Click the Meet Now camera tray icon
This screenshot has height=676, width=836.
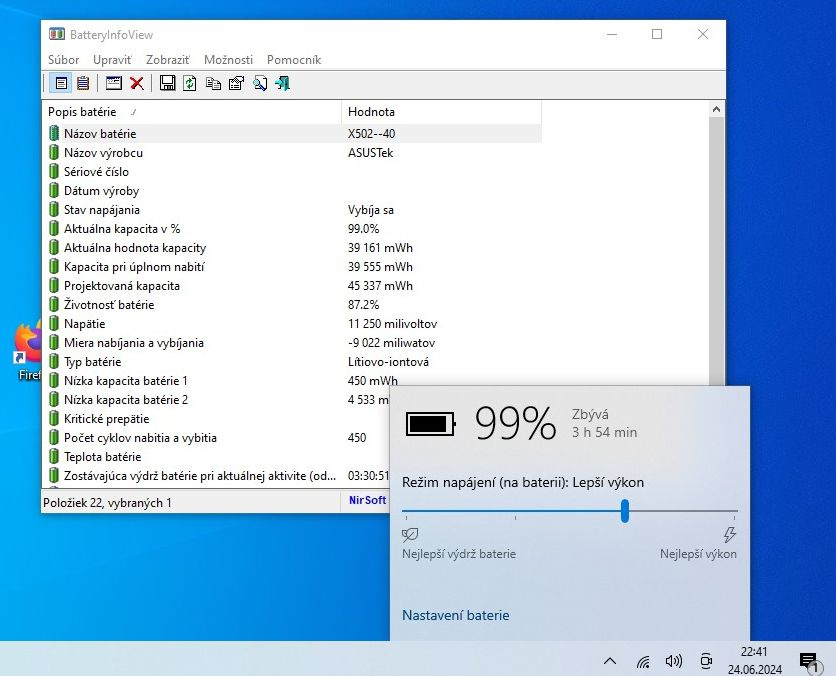[x=706, y=662]
